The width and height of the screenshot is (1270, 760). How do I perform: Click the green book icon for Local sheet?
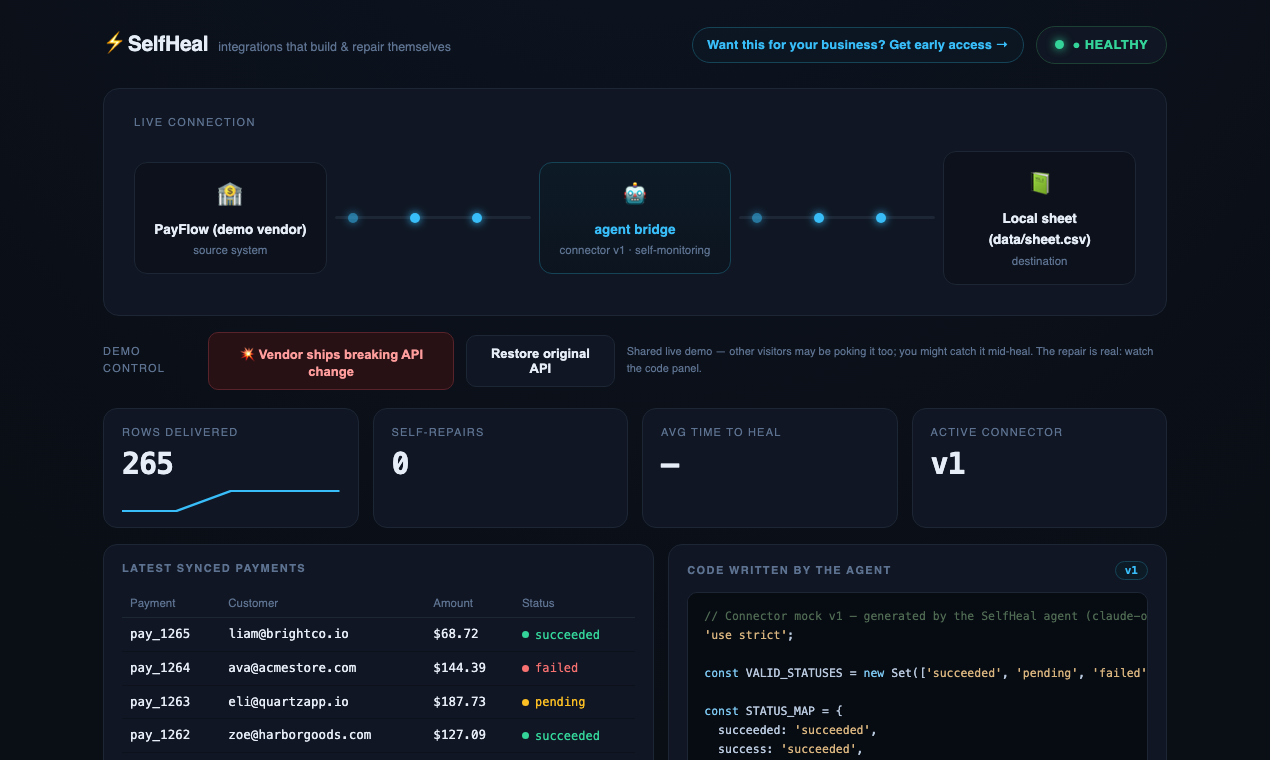[1040, 183]
